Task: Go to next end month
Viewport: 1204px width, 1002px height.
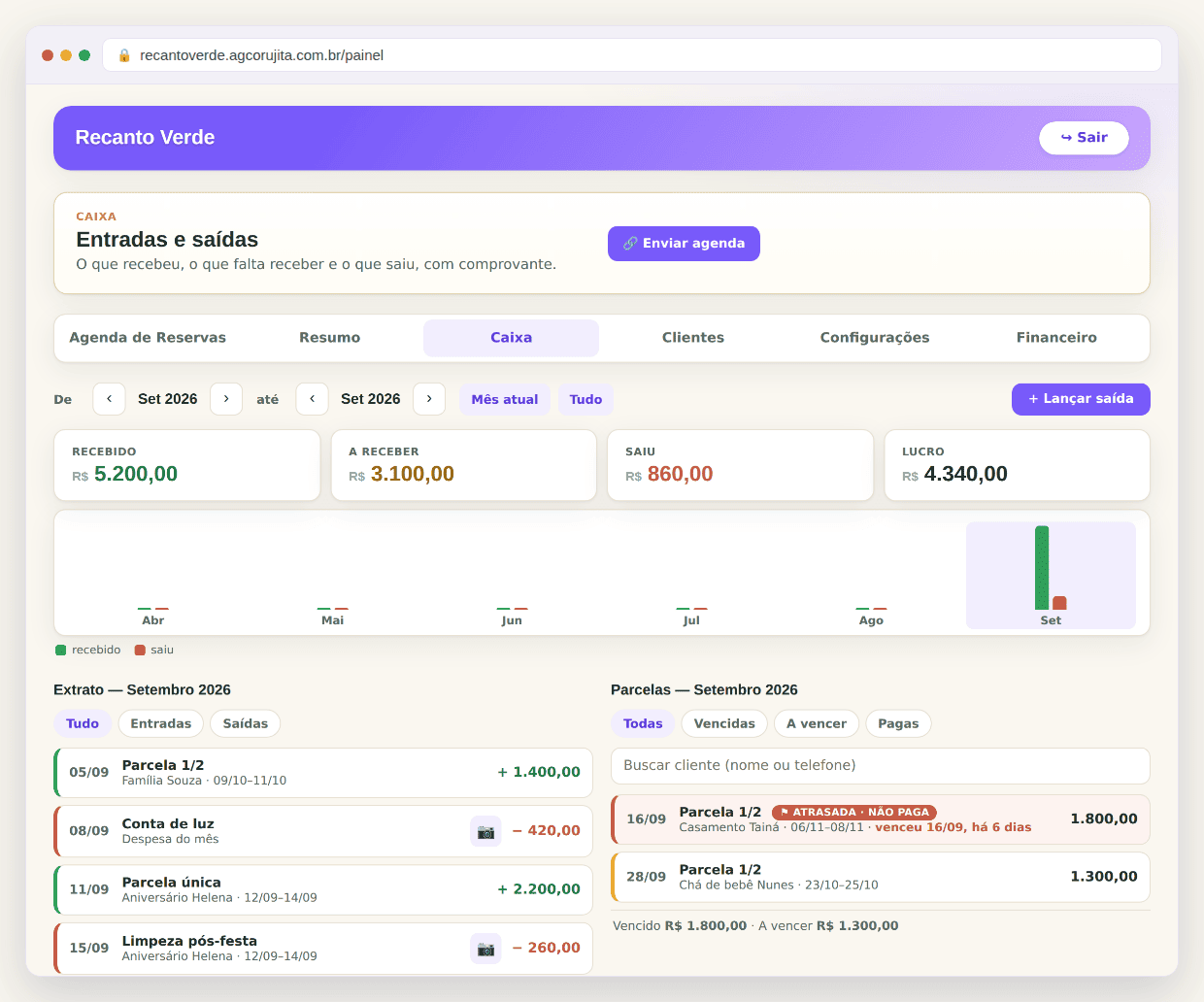Action: [x=429, y=399]
